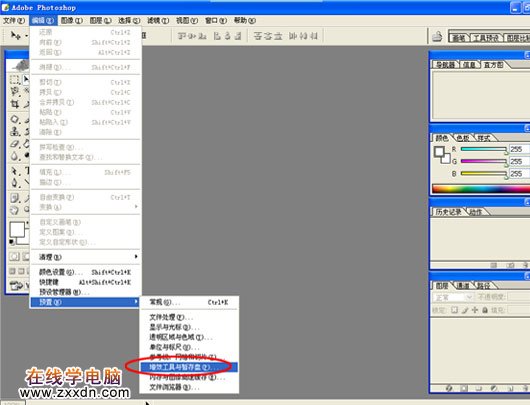
Task: Click Create new layer icon
Action: point(511,388)
